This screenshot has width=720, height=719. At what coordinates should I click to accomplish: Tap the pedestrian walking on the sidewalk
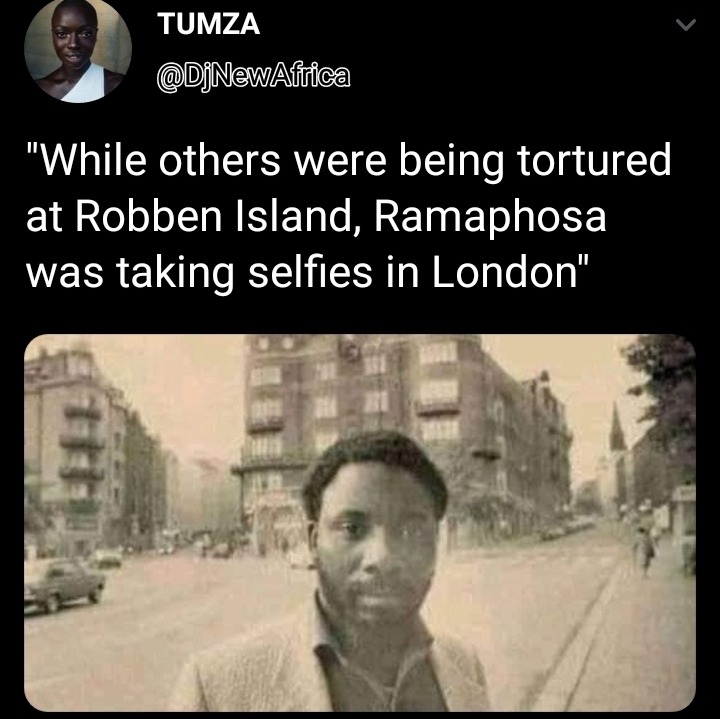(646, 550)
